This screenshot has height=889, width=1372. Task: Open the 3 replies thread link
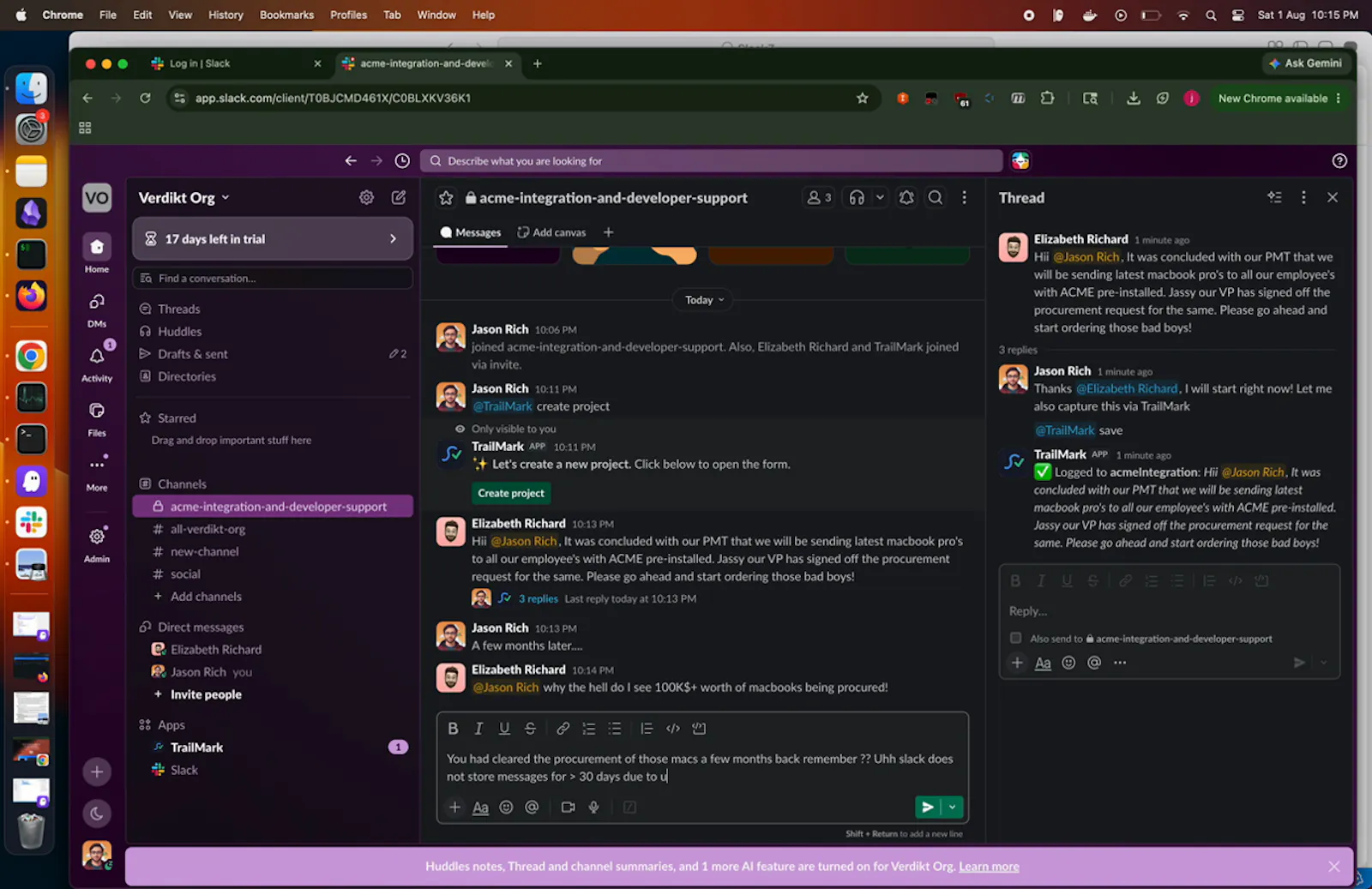538,599
